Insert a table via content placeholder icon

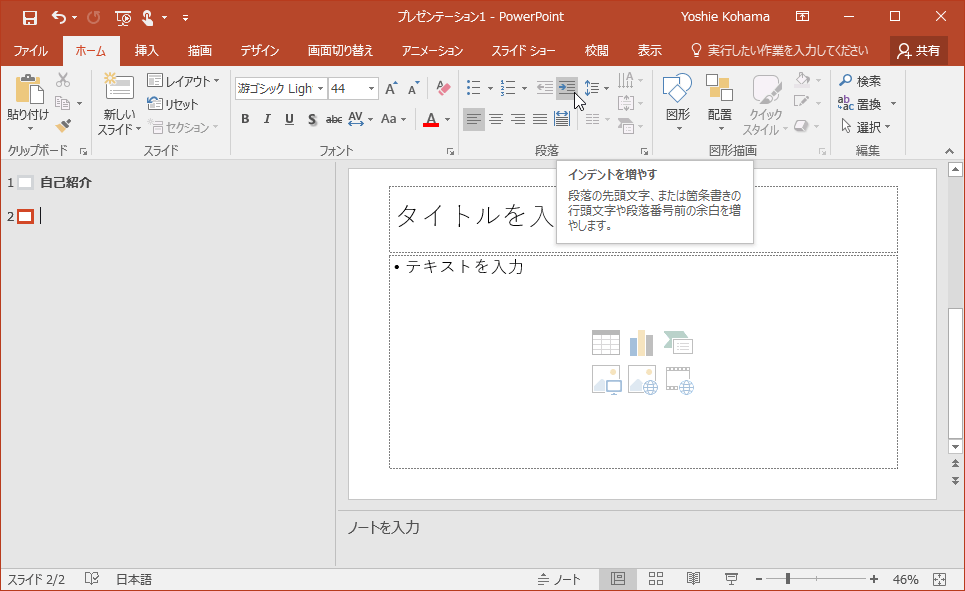click(x=606, y=343)
